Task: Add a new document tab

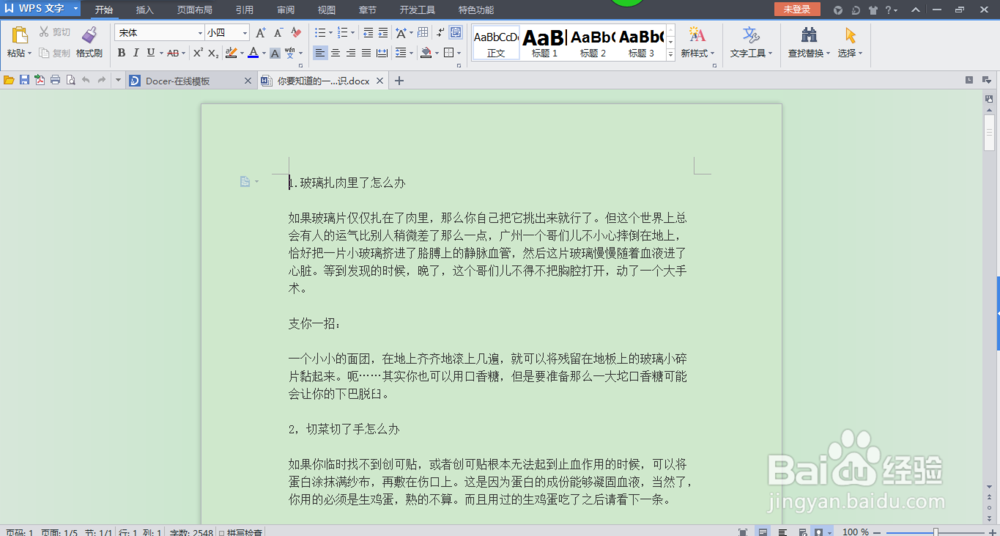Action: pos(399,81)
